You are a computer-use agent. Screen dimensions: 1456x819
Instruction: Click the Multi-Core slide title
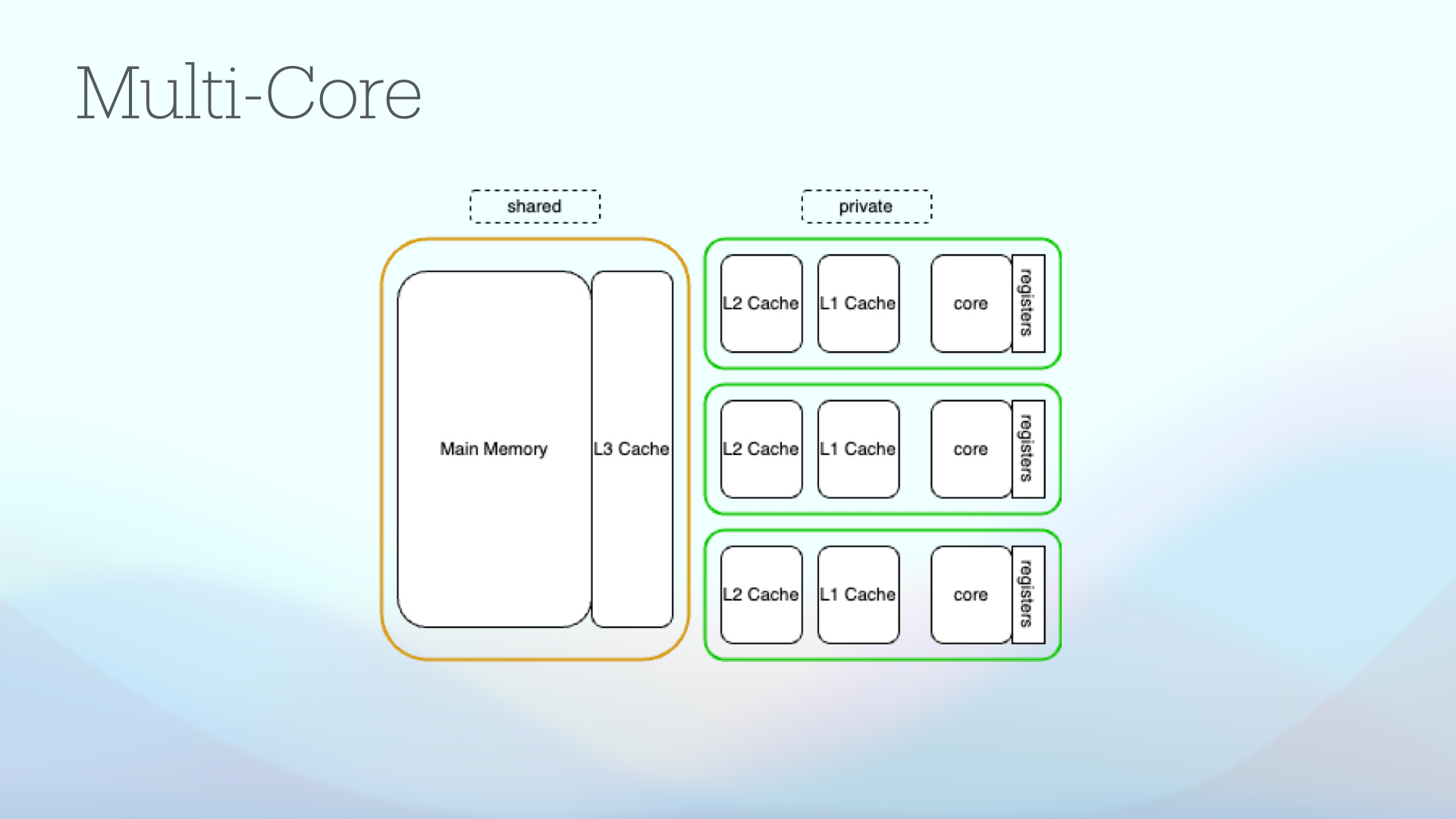coord(249,94)
